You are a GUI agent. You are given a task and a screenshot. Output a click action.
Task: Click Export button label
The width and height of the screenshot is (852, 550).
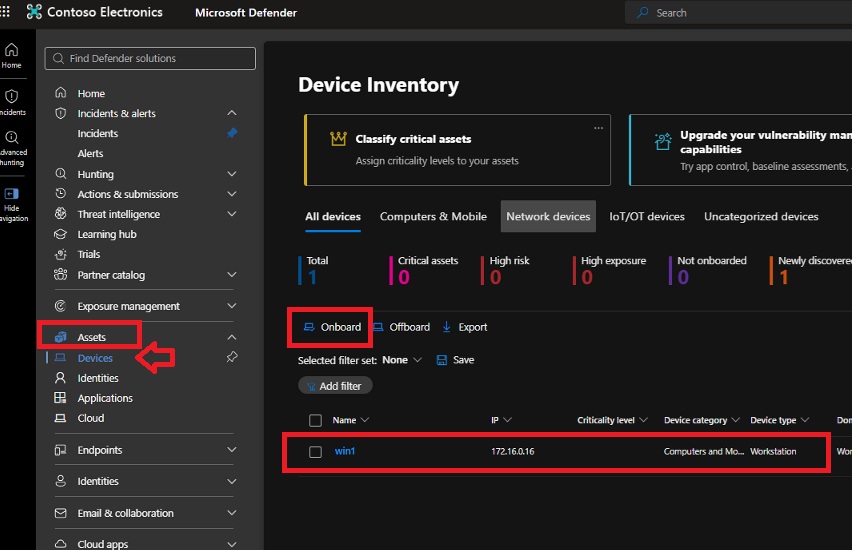pos(473,327)
